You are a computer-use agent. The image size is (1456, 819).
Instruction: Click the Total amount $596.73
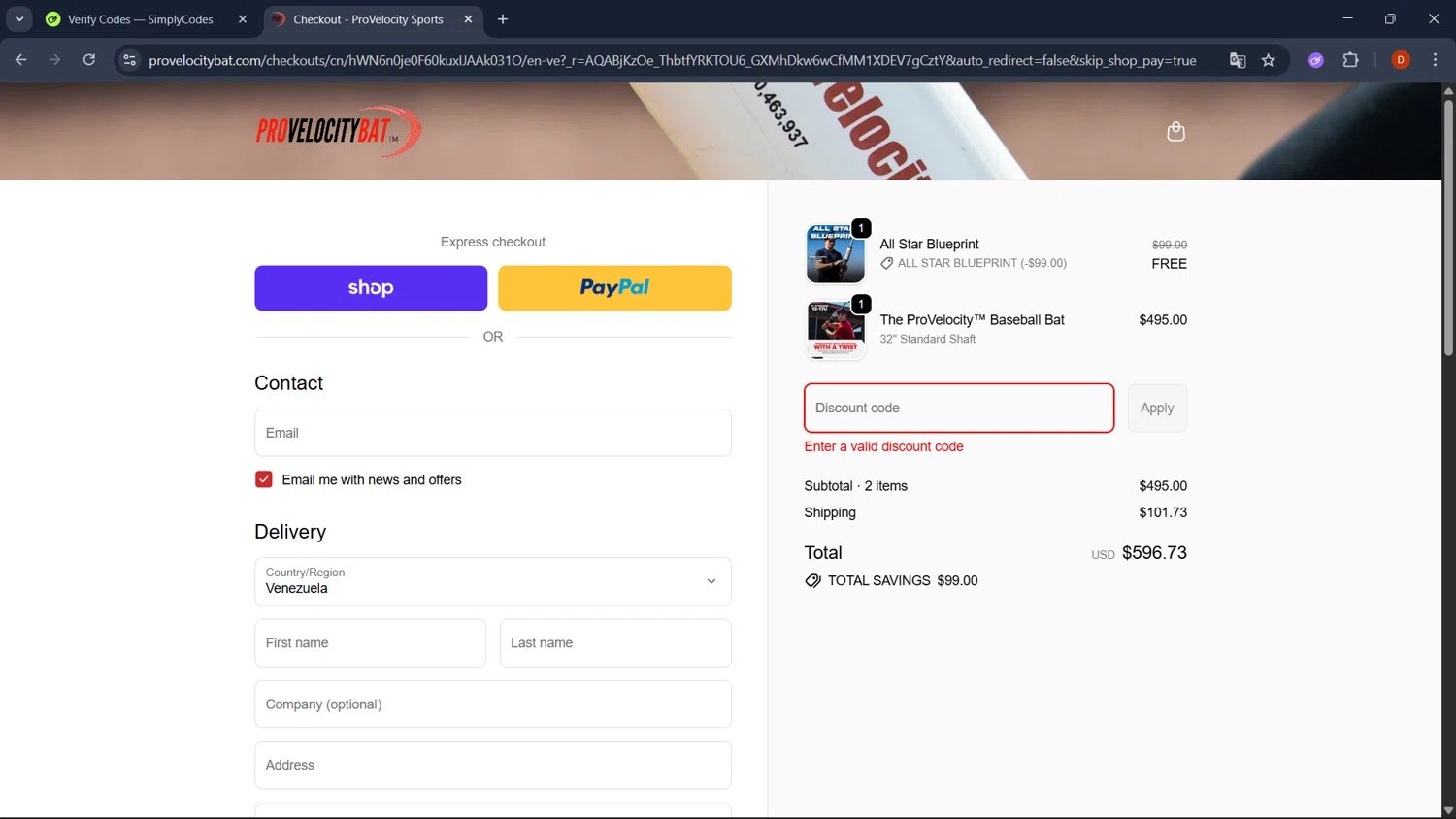pyautogui.click(x=1154, y=552)
